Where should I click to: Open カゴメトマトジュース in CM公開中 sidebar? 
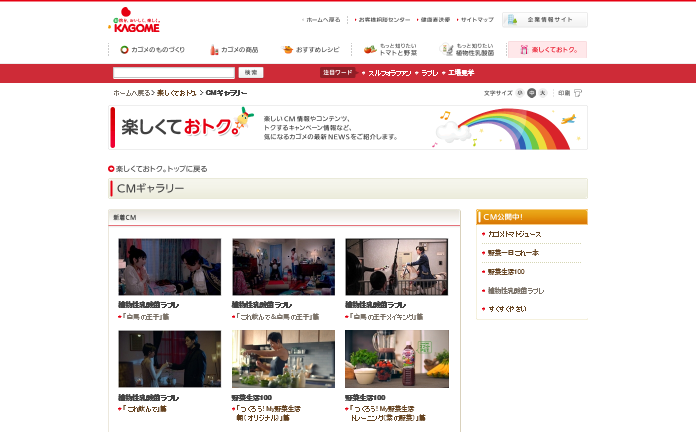(x=514, y=234)
